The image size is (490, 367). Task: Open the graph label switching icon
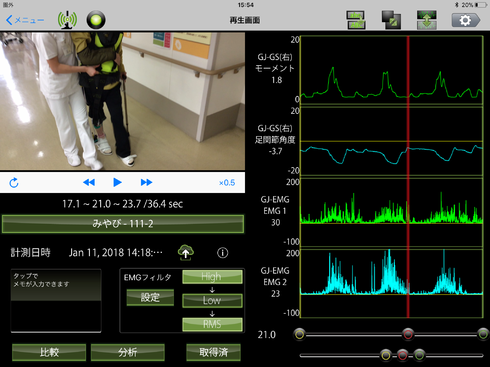356,20
